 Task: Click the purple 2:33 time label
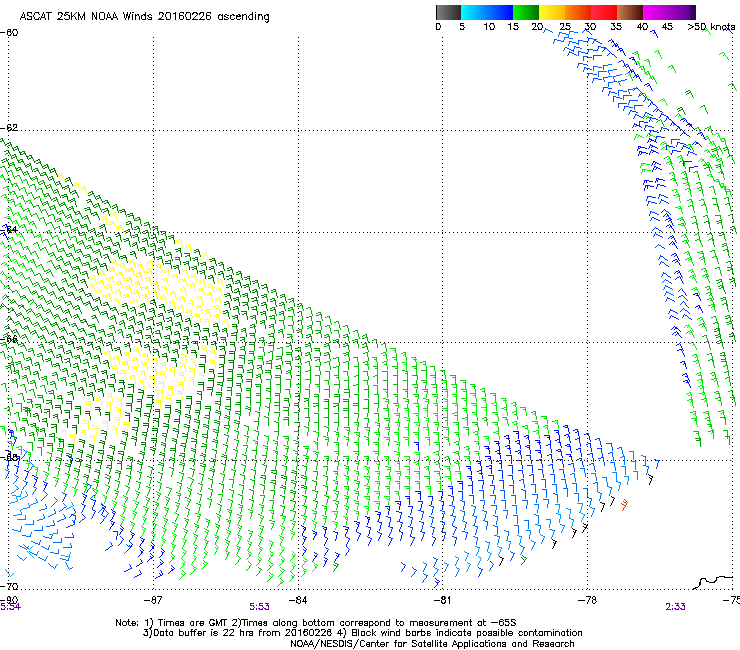pos(675,607)
